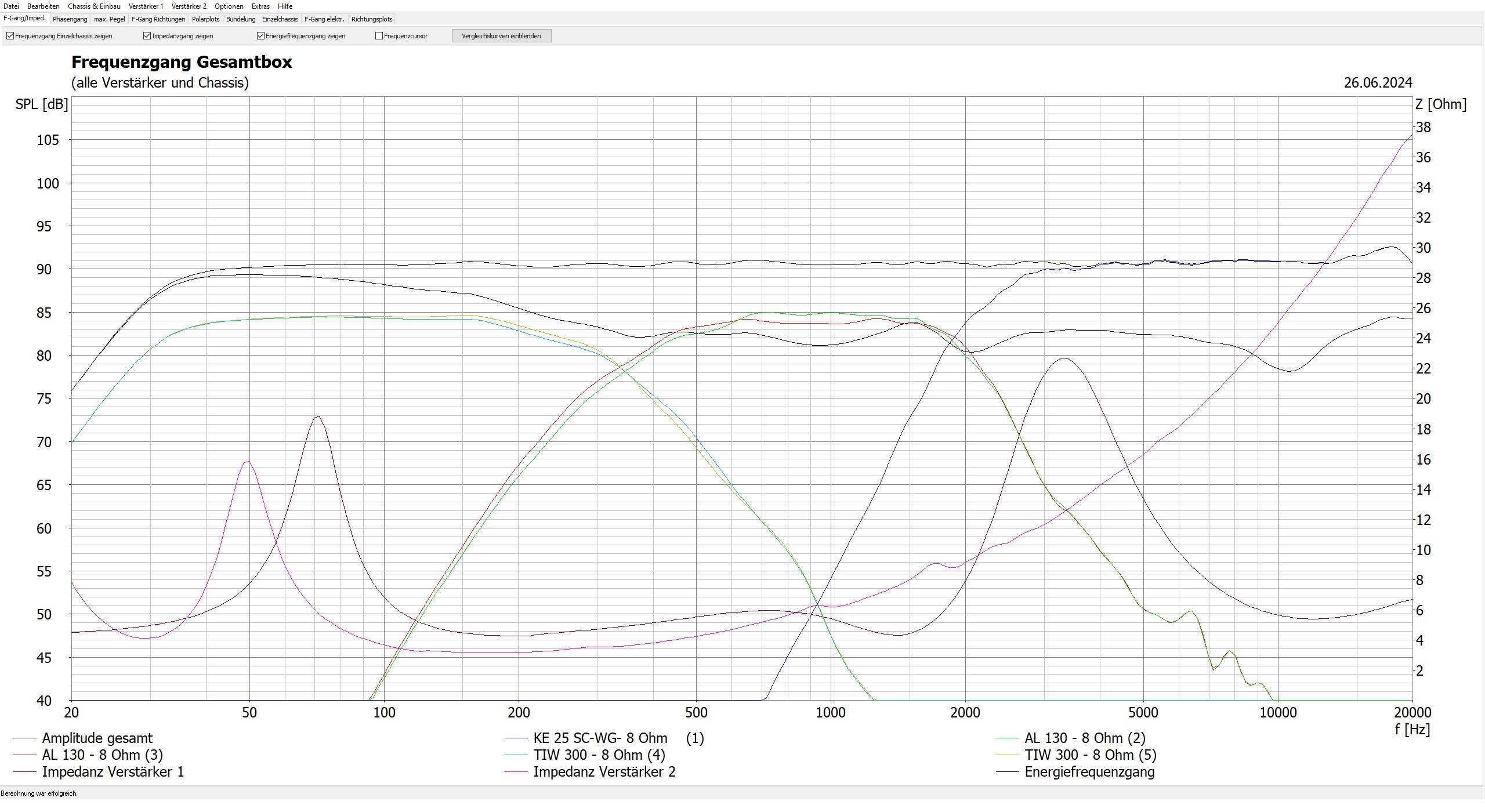Uncheck Impedanzgang zeigen checkbox

click(x=147, y=36)
